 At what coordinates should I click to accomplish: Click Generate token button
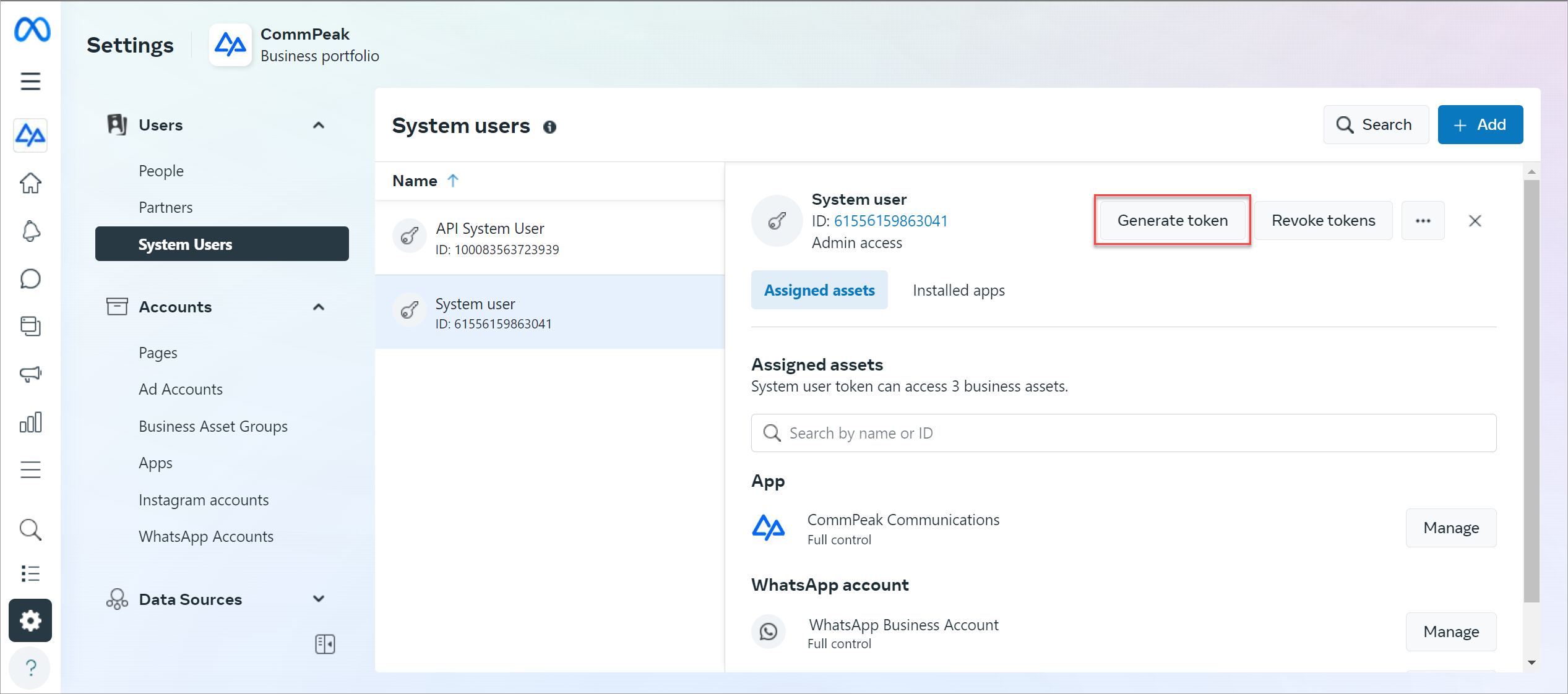pyautogui.click(x=1173, y=221)
